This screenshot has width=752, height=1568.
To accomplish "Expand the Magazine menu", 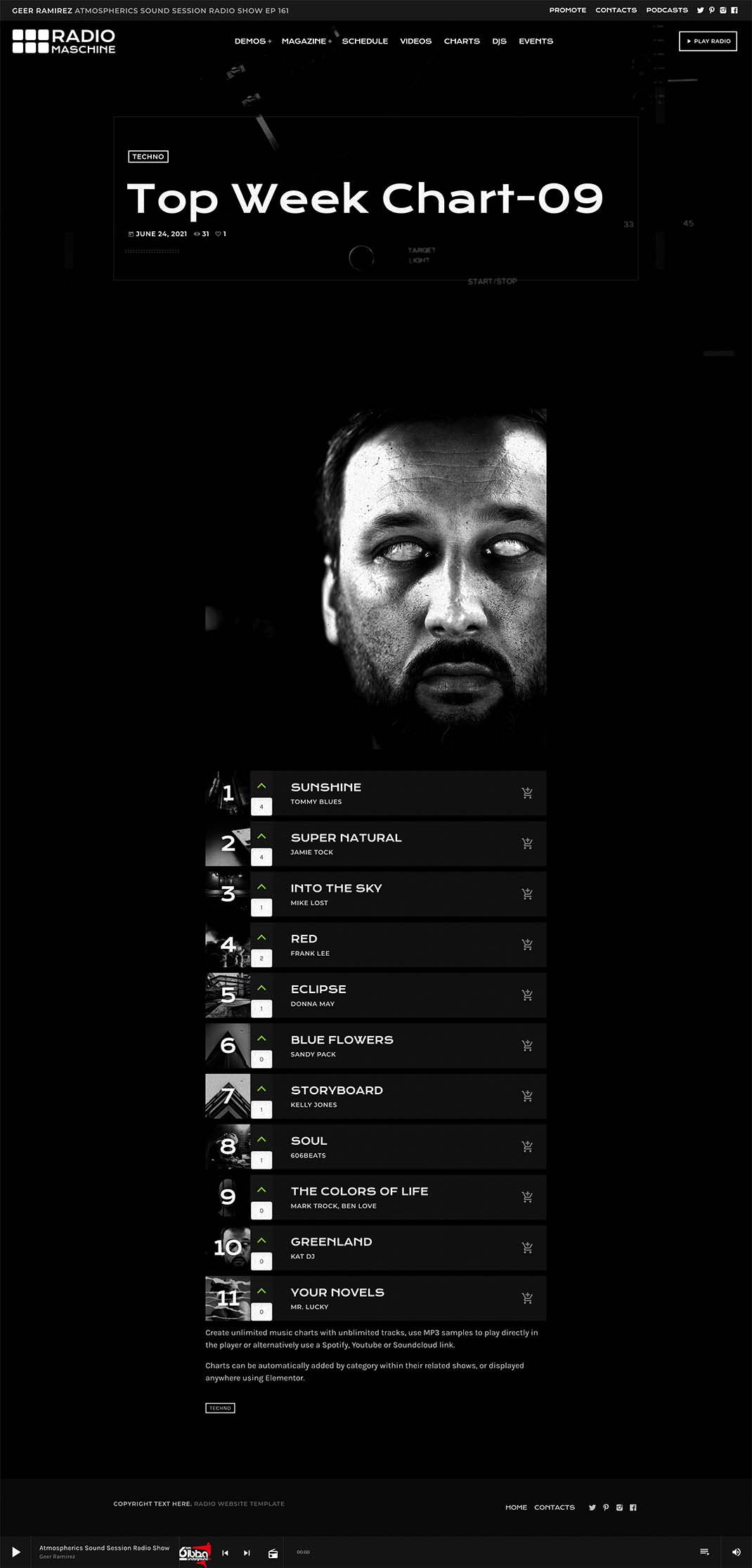I will (x=306, y=41).
